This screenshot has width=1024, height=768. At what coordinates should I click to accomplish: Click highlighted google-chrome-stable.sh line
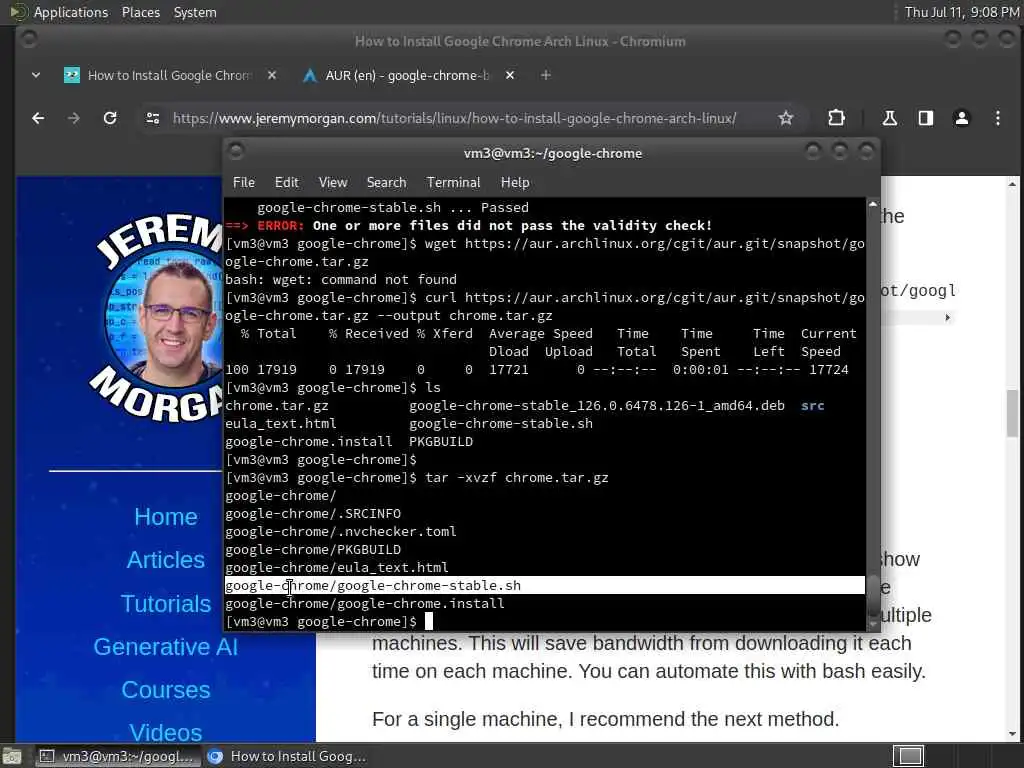[x=544, y=586]
